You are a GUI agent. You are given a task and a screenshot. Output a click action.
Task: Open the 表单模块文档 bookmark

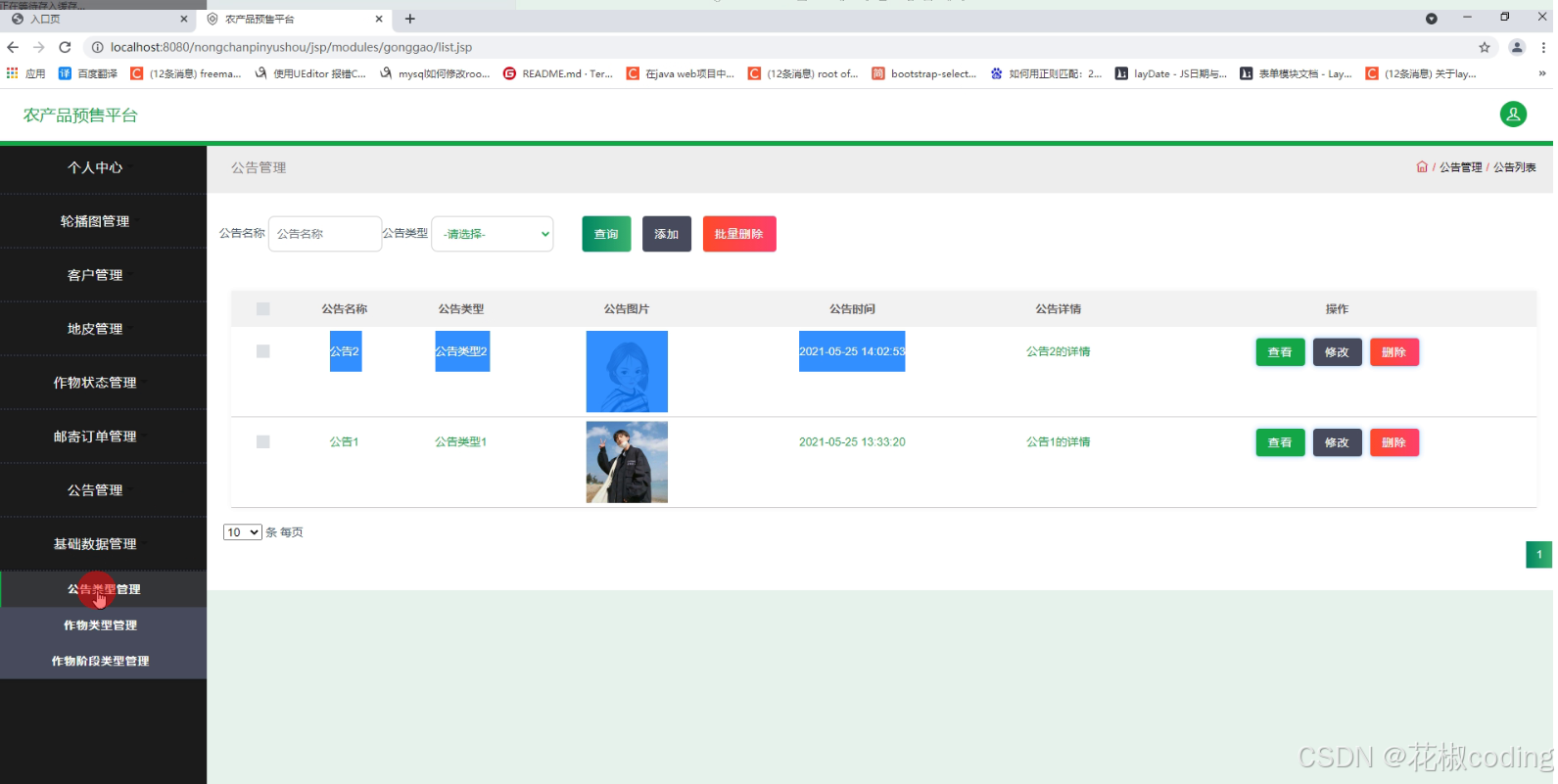[x=1296, y=73]
